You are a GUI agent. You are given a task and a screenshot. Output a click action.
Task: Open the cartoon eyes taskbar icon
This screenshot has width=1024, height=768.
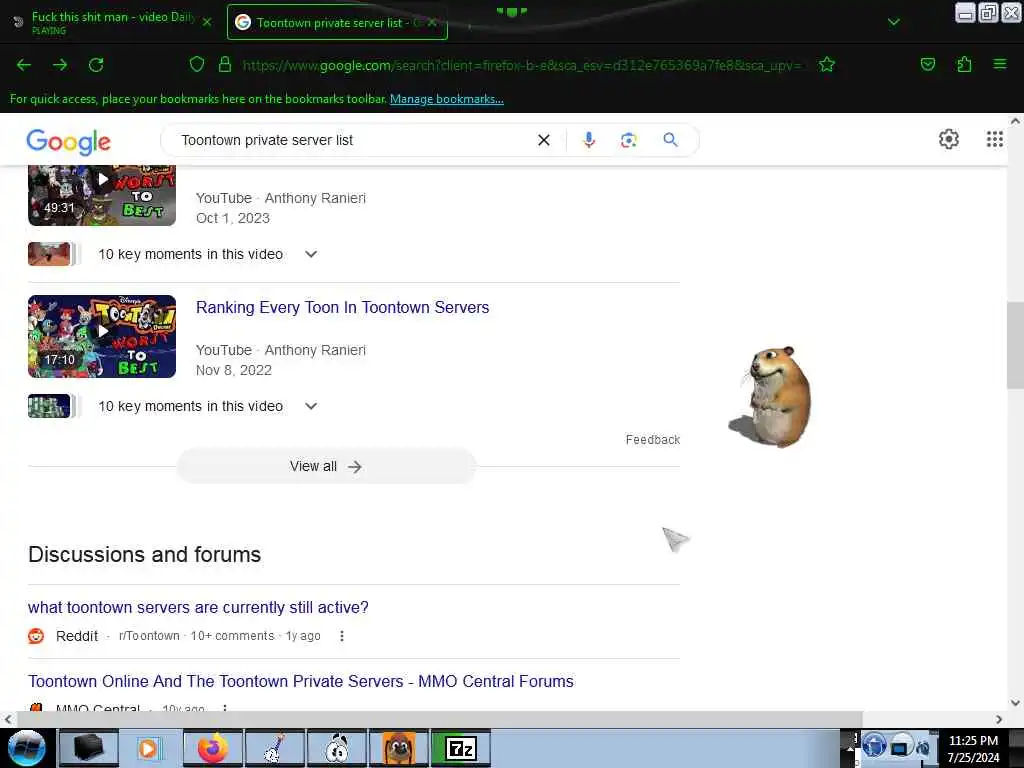(x=337, y=748)
